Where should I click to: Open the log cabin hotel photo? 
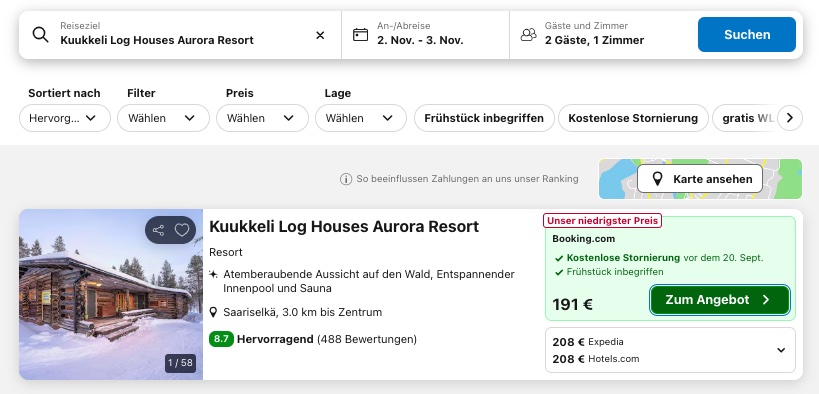[111, 295]
